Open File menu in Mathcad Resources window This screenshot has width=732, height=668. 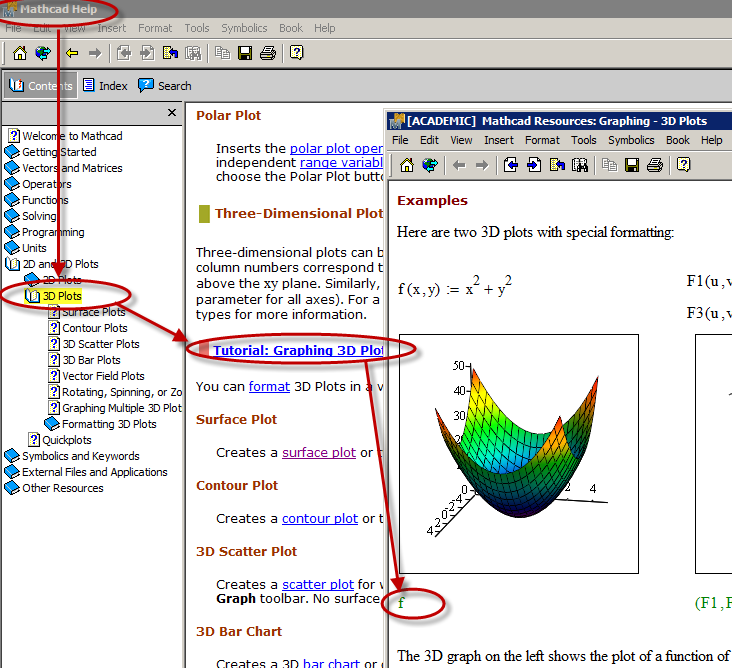400,140
